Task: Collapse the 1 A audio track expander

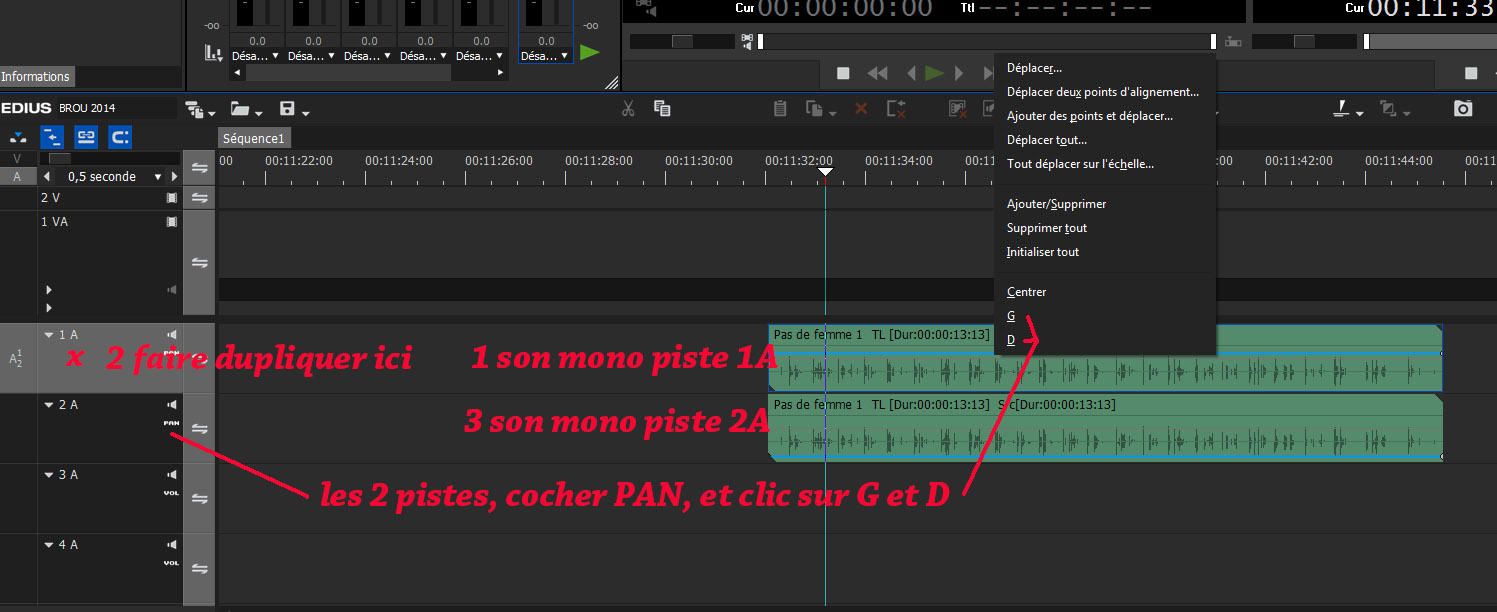Action: click(x=49, y=335)
